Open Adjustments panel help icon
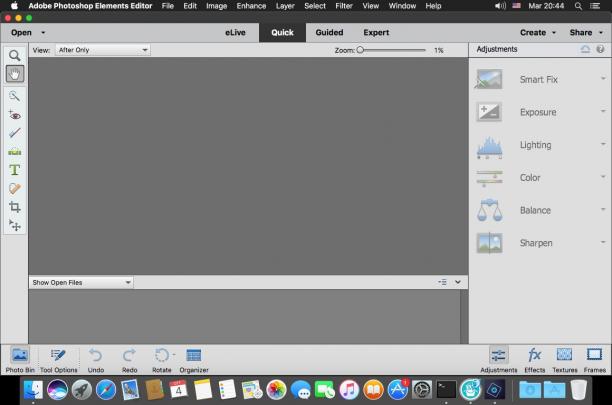Viewport: 612px width, 405px height. (600, 49)
